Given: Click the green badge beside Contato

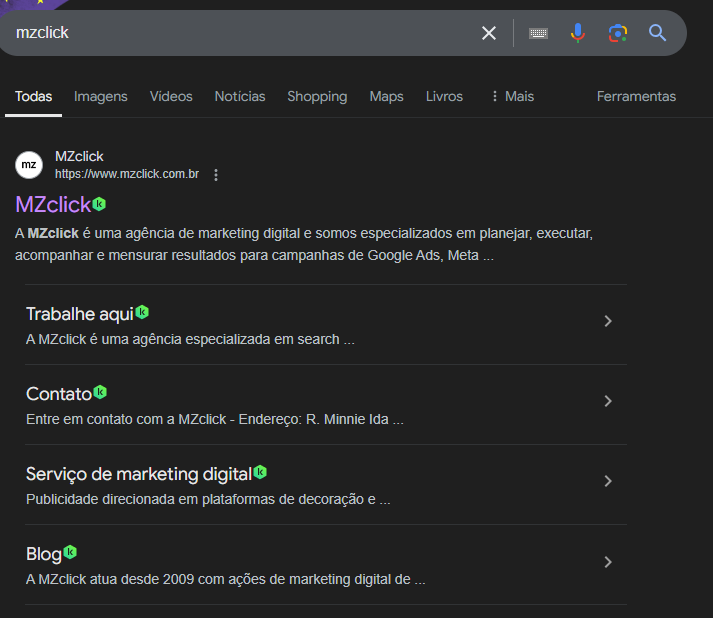Looking at the screenshot, I should click(100, 392).
